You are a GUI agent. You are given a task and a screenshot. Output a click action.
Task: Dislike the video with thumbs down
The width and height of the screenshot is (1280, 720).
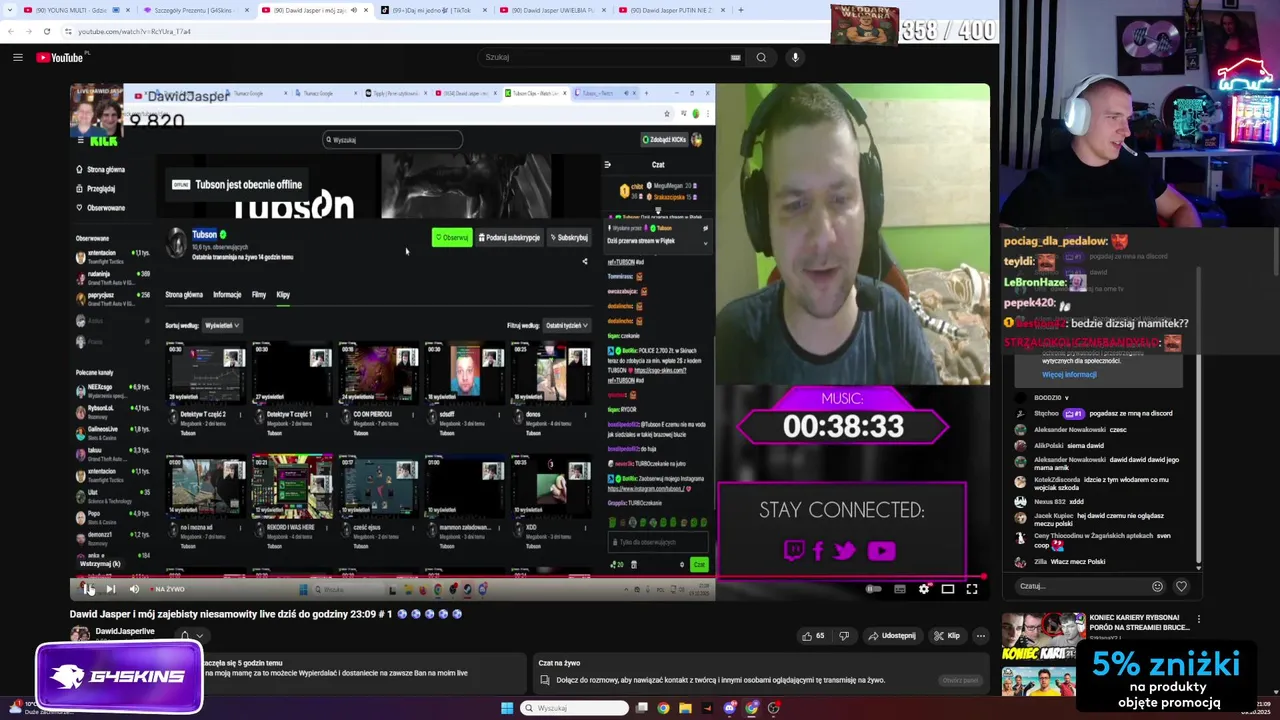point(844,635)
